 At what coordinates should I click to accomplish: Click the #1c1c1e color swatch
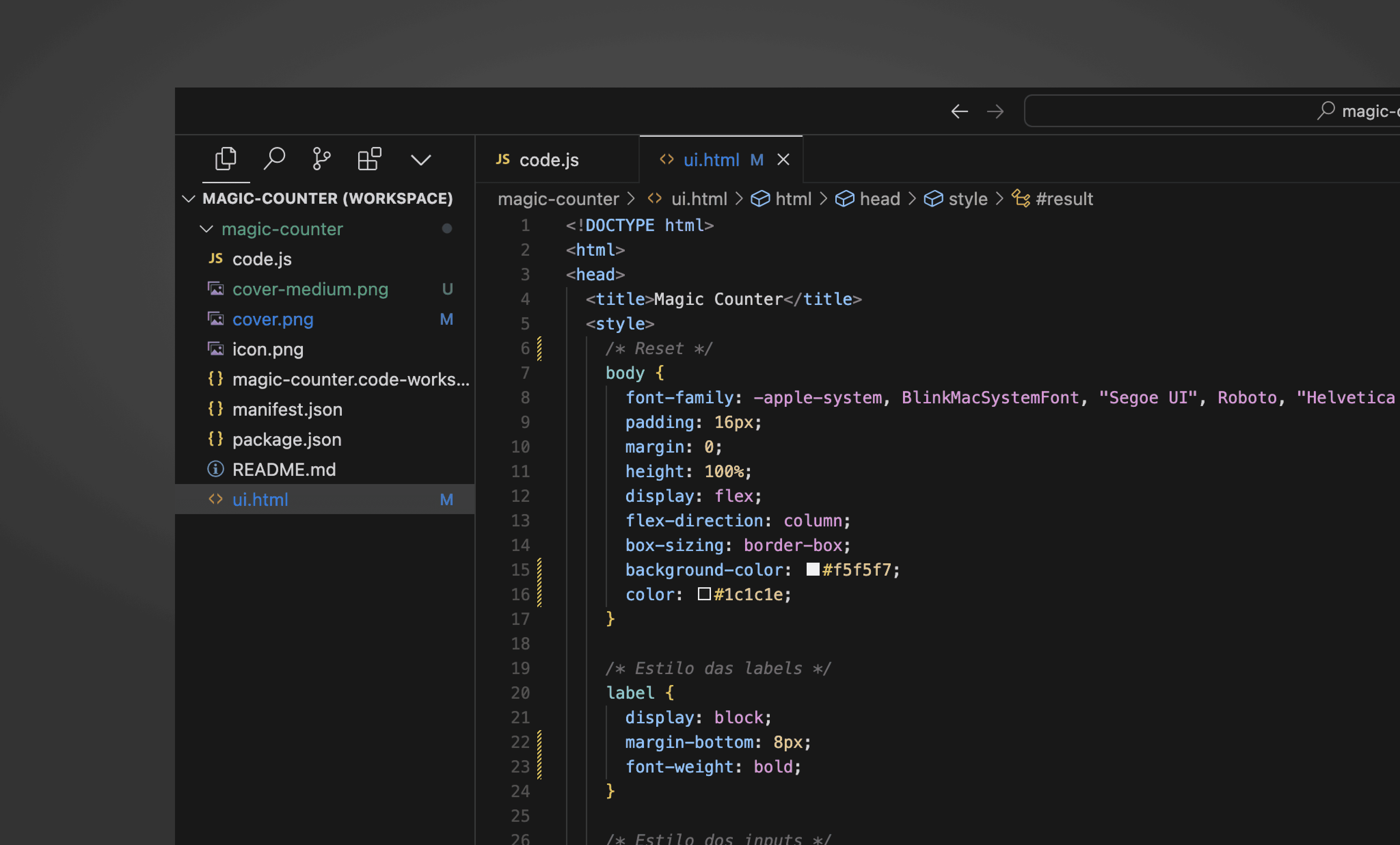click(x=704, y=594)
